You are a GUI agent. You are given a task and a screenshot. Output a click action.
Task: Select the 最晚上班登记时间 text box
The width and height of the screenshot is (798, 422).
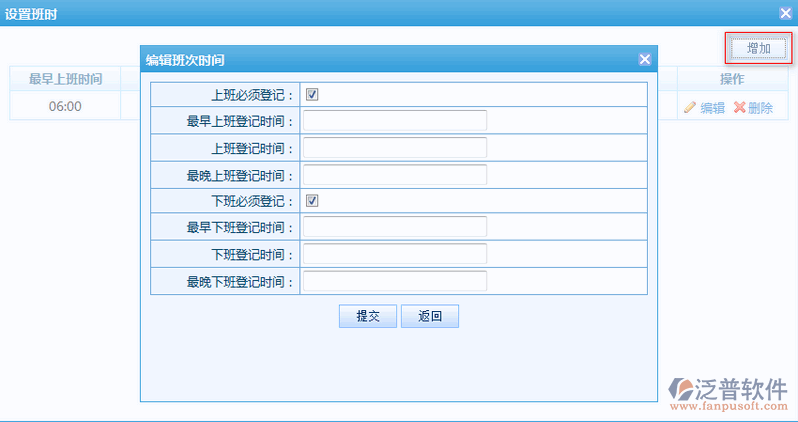tap(394, 175)
